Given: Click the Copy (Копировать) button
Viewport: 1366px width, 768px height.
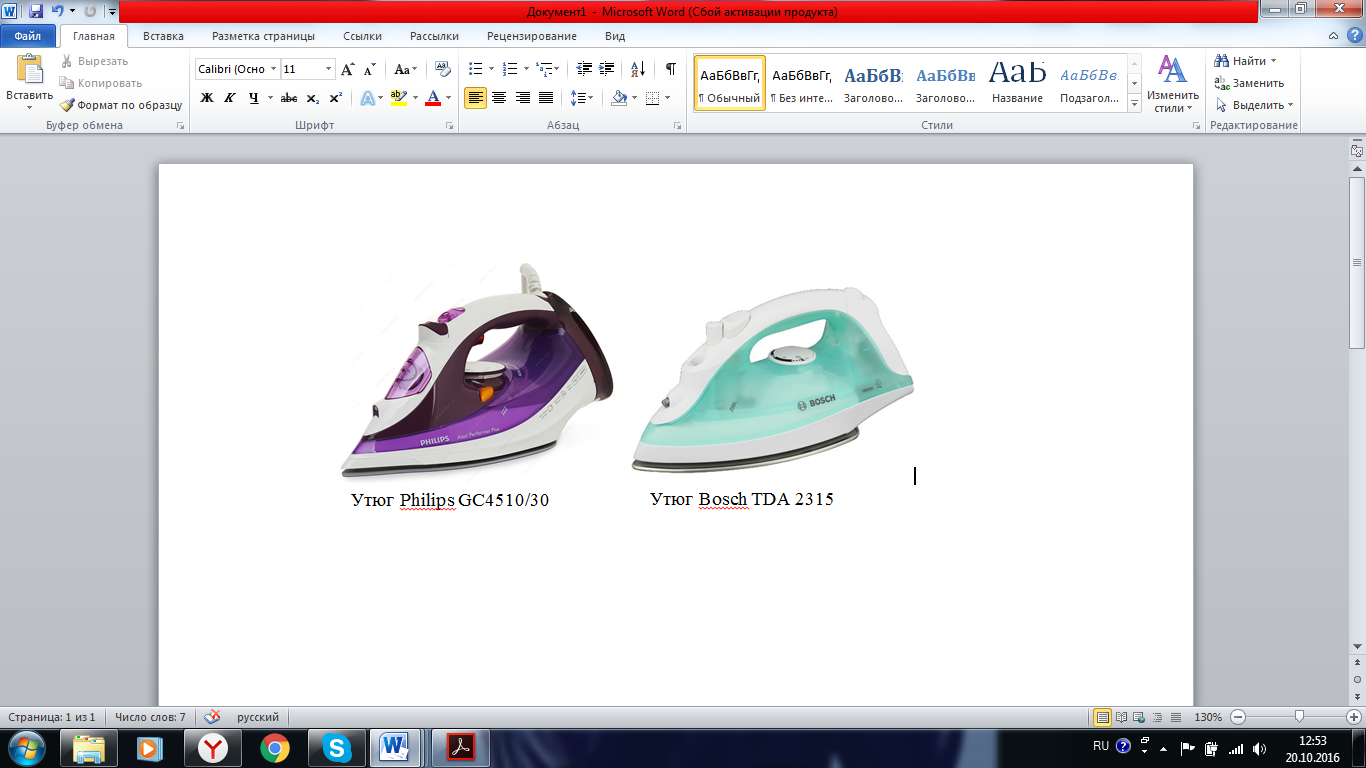Looking at the screenshot, I should point(100,83).
